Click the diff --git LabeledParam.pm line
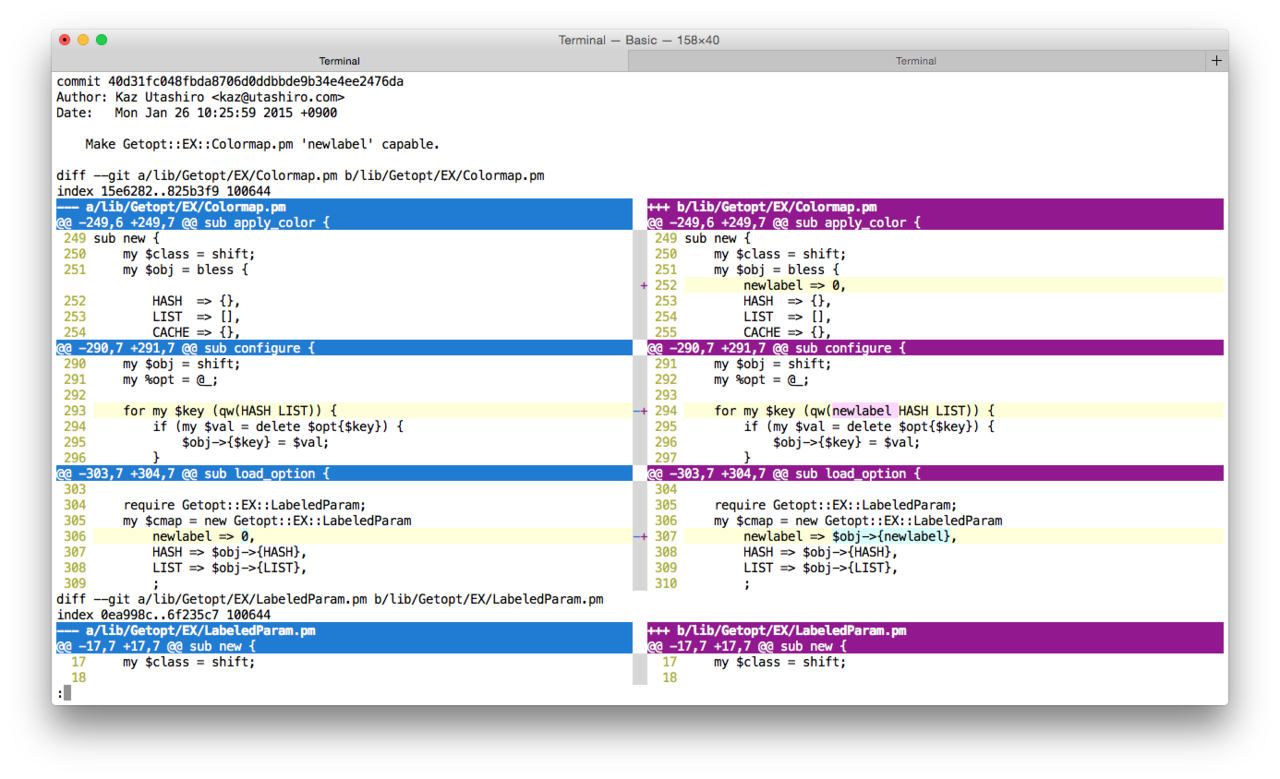The height and width of the screenshot is (779, 1280). point(330,599)
